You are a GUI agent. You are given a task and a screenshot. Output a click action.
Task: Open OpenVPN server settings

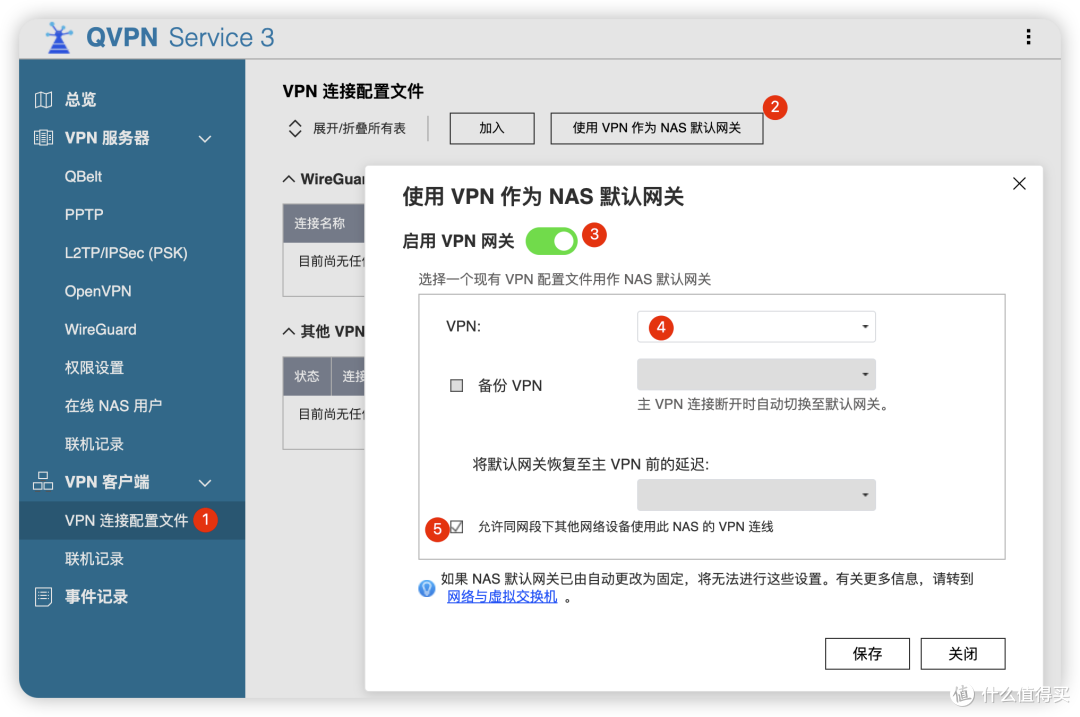tap(98, 291)
